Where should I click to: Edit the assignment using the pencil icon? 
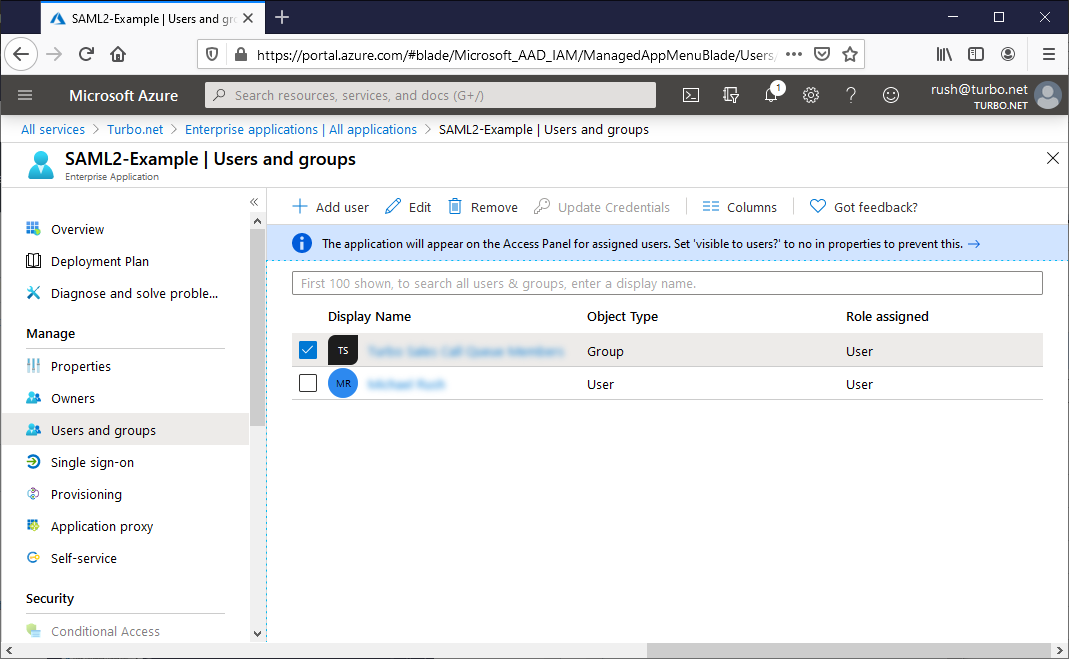pos(408,207)
